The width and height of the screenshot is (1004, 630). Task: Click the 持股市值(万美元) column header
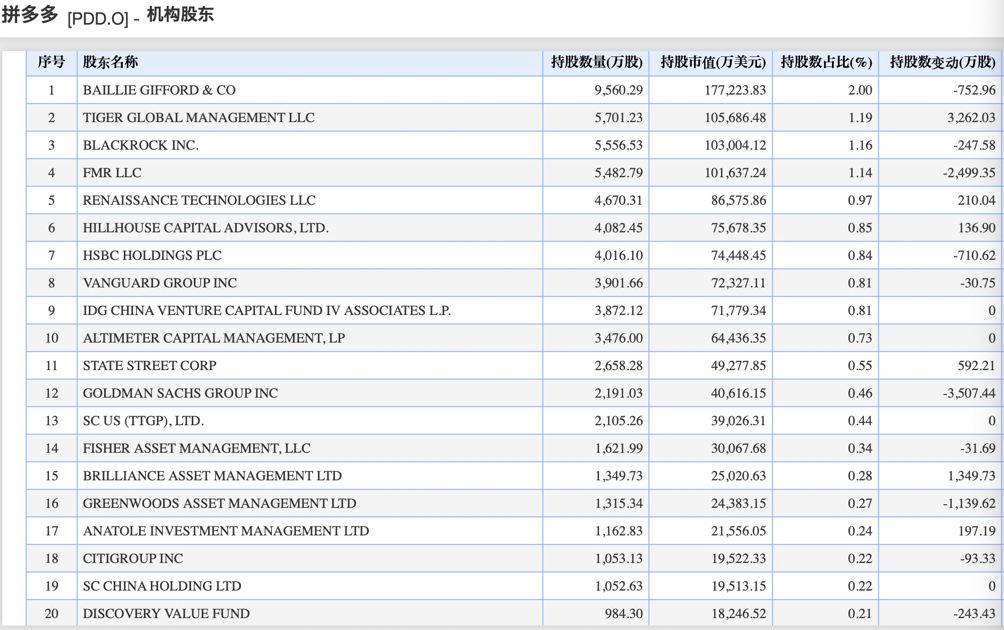point(712,62)
